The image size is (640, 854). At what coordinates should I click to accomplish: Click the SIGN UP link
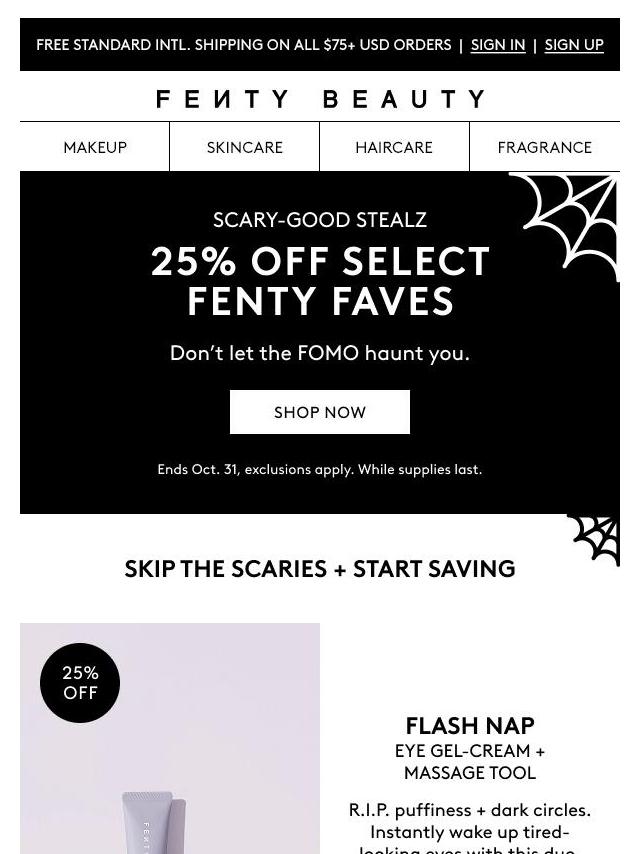click(574, 45)
